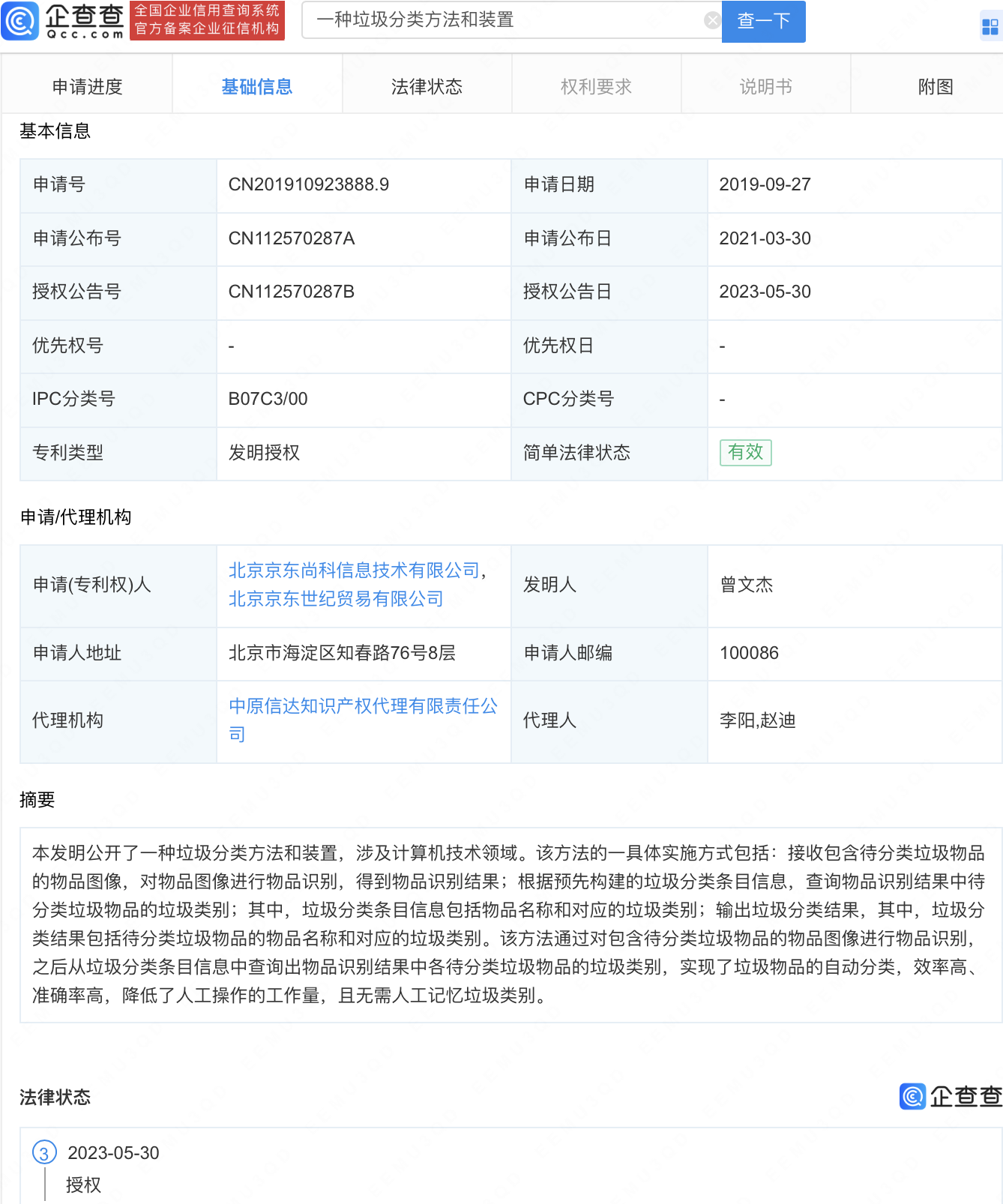1003x1204 pixels.
Task: Click the 简单法律状态 label cell
Action: pos(609,453)
